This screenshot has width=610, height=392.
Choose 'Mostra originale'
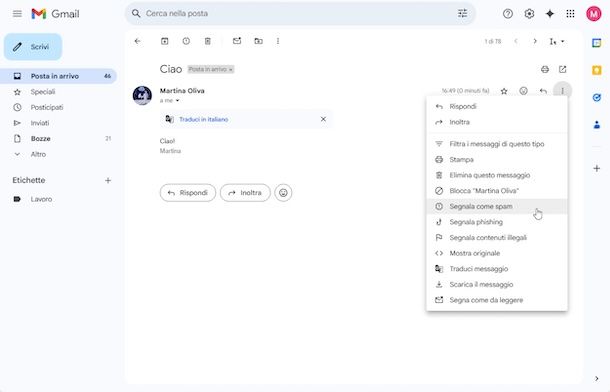click(x=497, y=253)
